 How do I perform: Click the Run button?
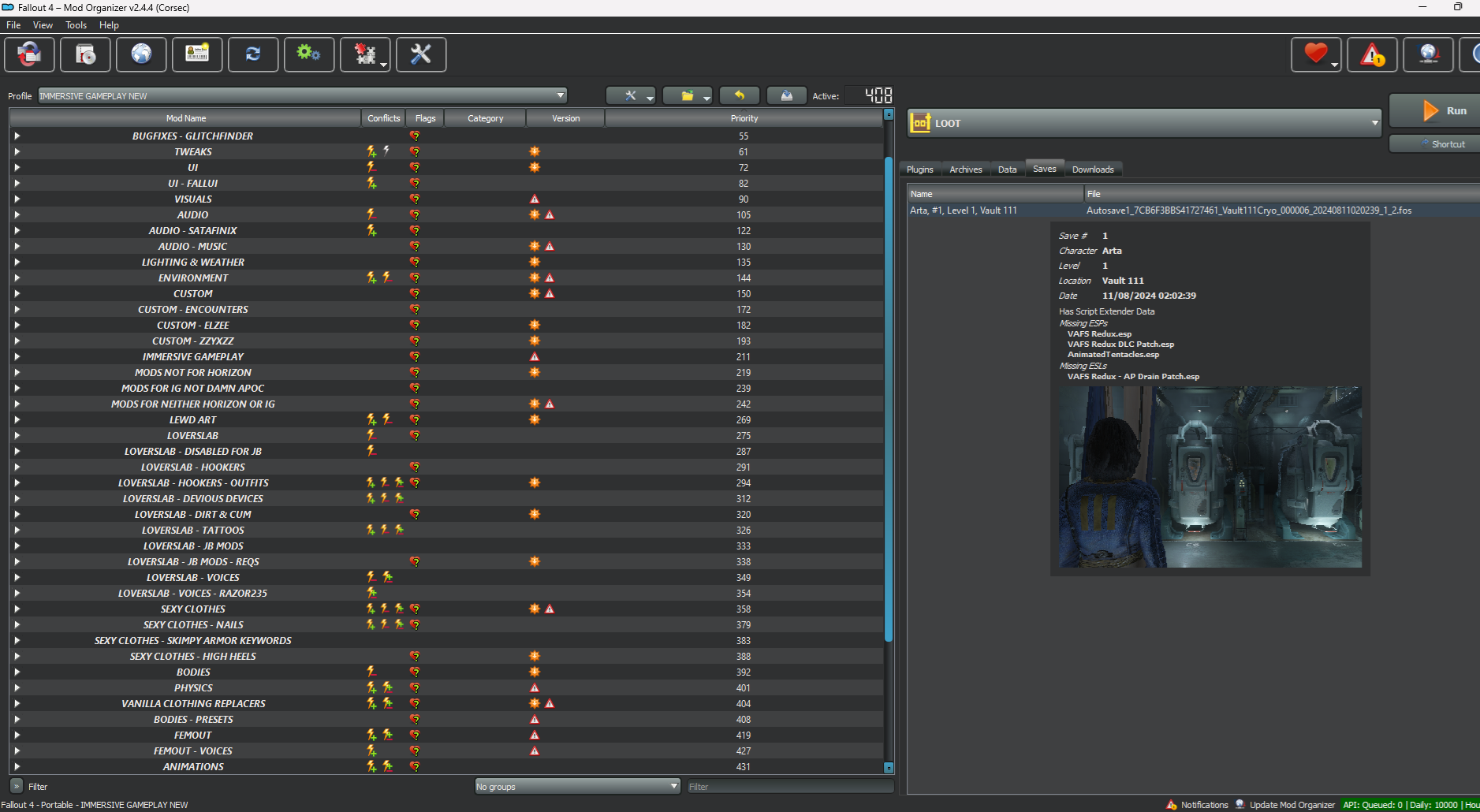point(1434,110)
